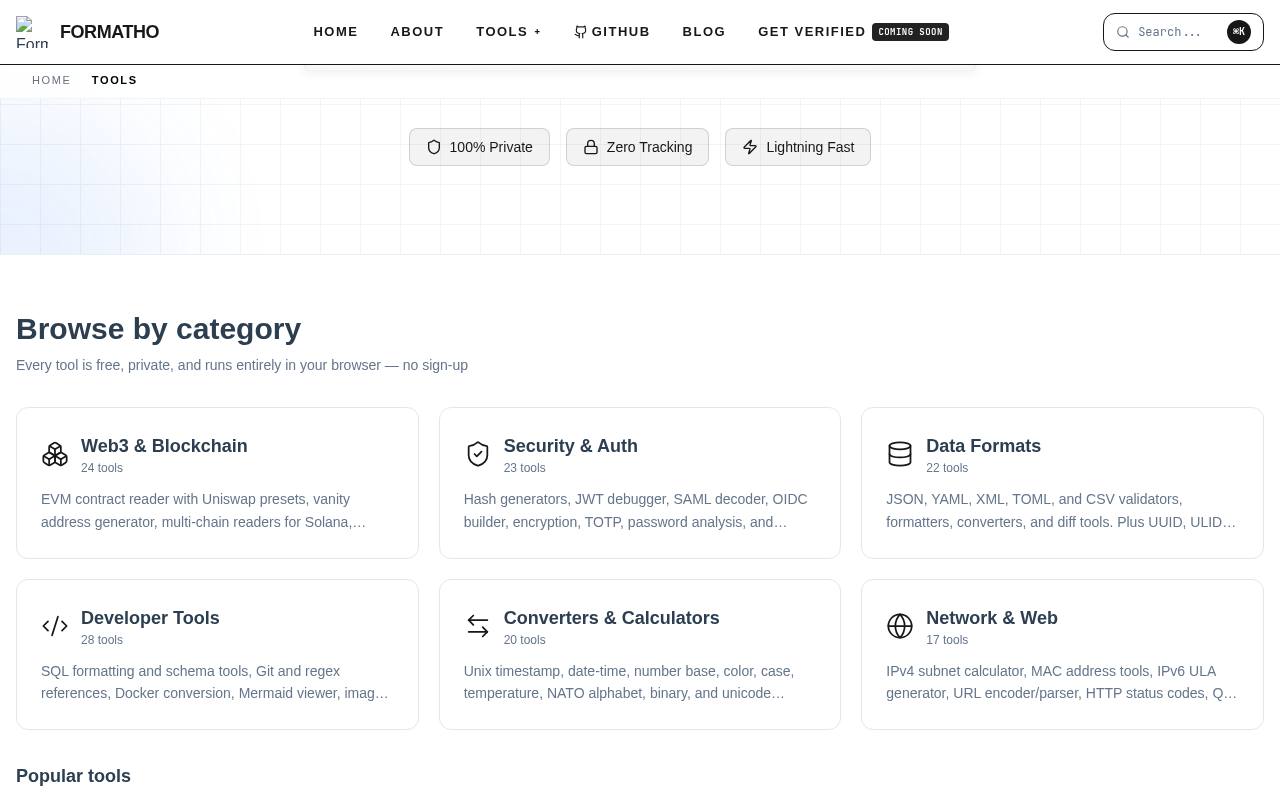Click the Web3 & Blockchain cubes icon
The image size is (1280, 800).
click(x=55, y=454)
